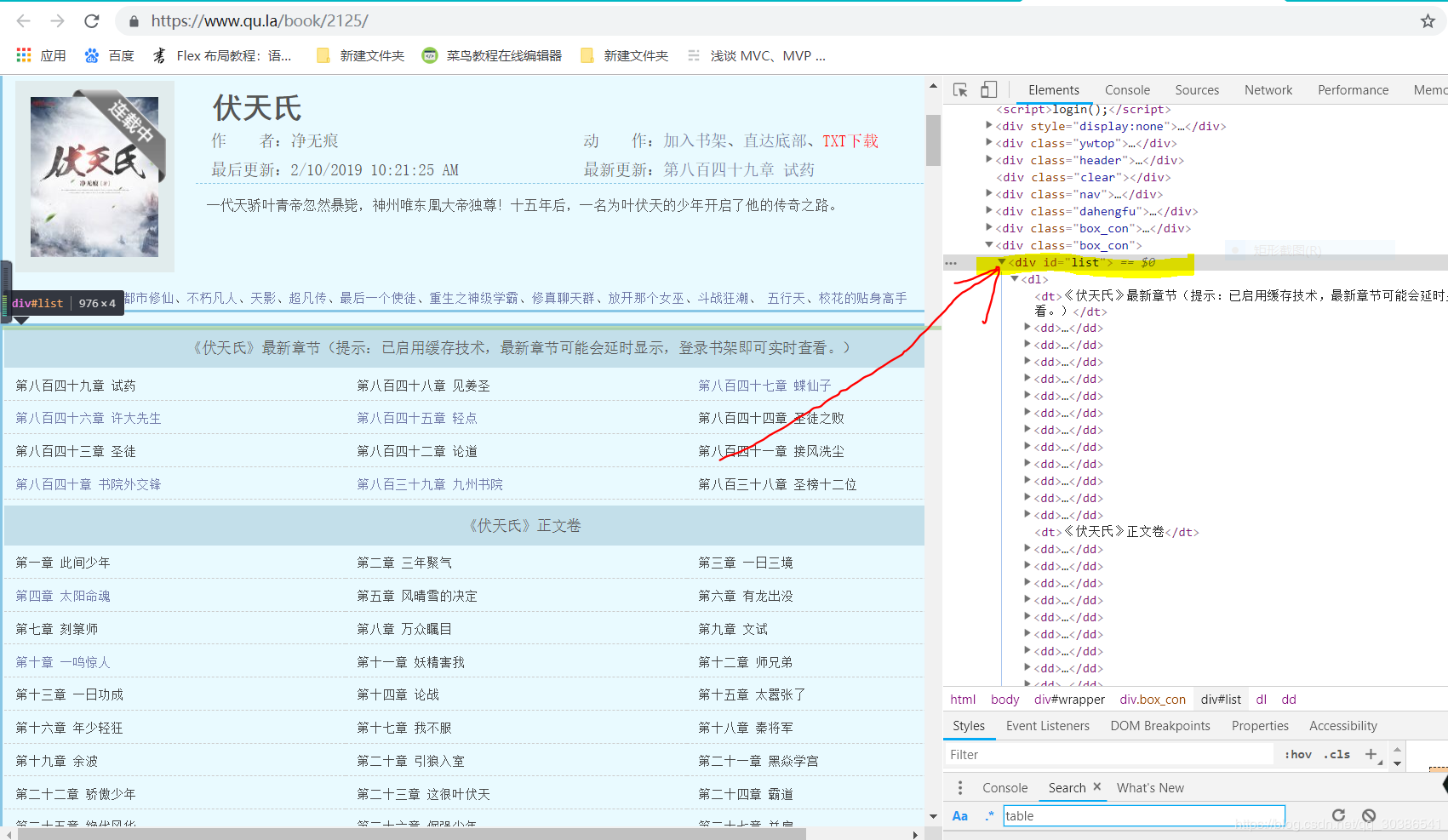This screenshot has height=840, width=1448.
Task: Clear the DevTools search results
Action: pyautogui.click(x=1369, y=815)
